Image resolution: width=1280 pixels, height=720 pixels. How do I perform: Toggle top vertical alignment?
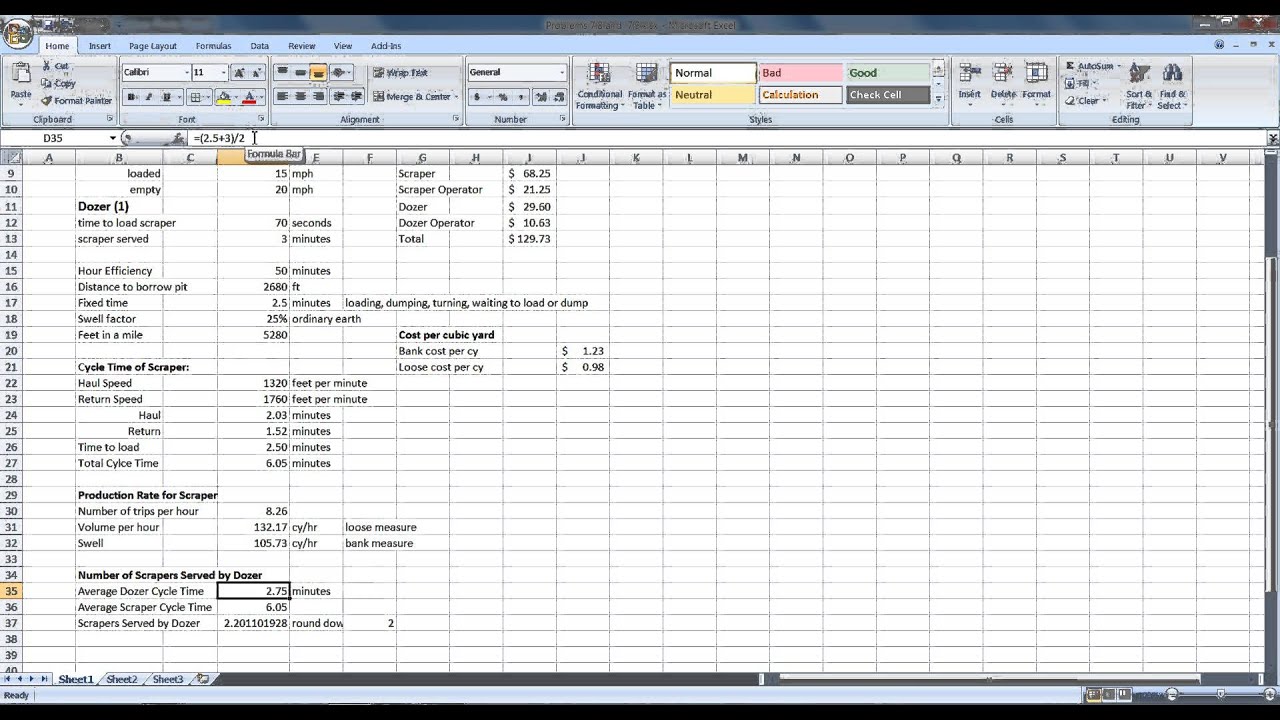(x=282, y=72)
